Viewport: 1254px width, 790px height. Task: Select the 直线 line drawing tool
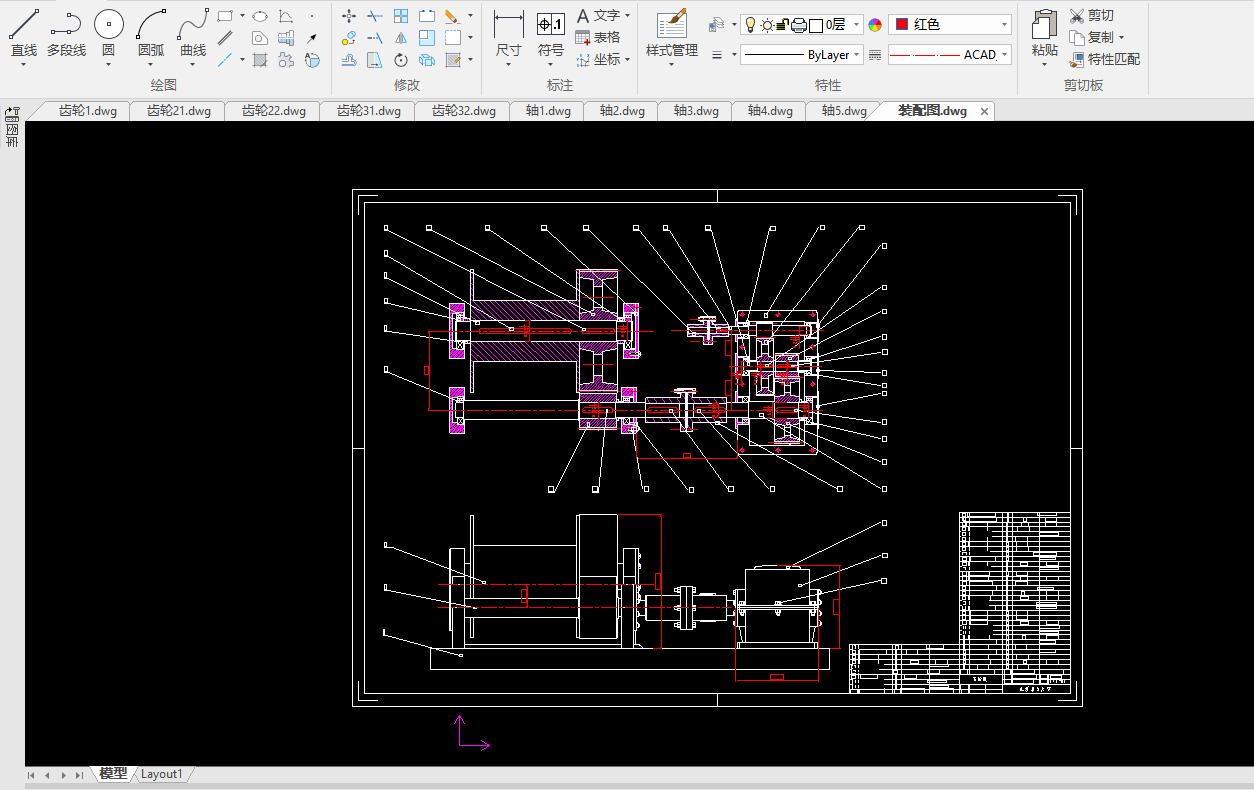(24, 32)
